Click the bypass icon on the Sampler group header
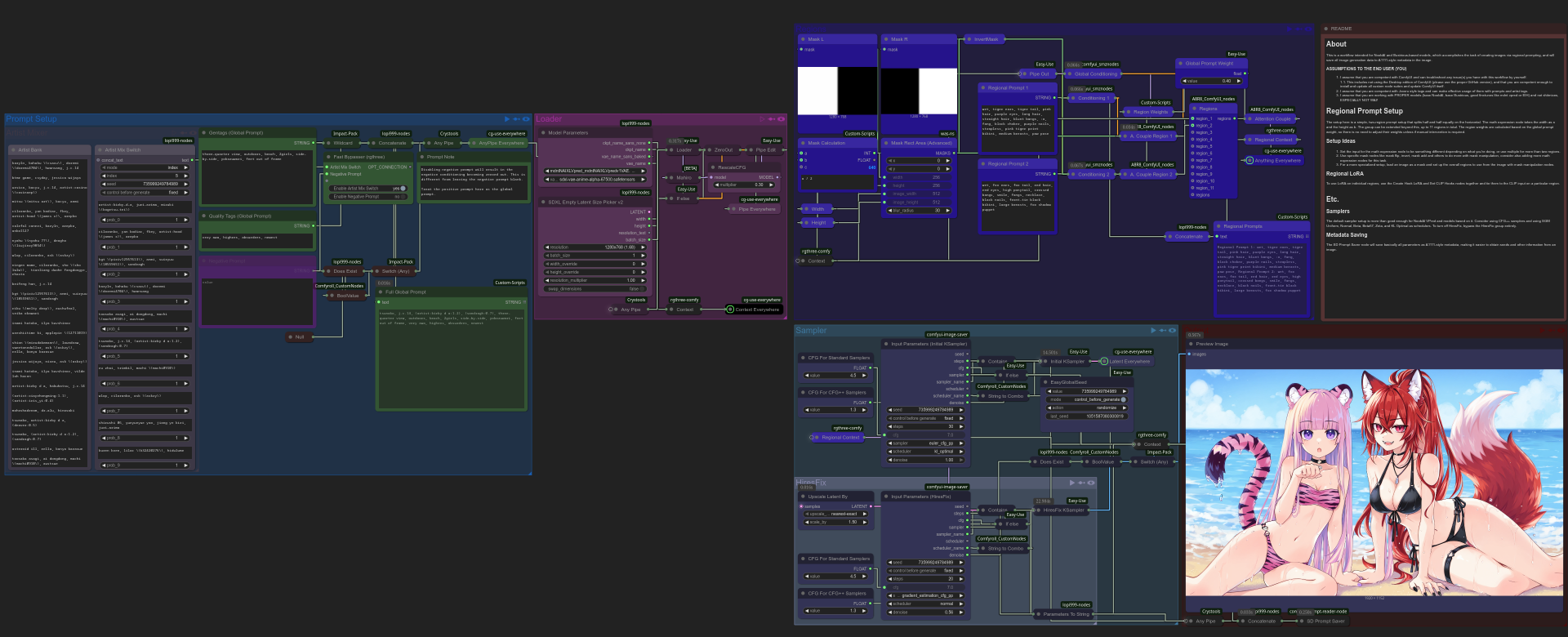 pyautogui.click(x=1162, y=331)
